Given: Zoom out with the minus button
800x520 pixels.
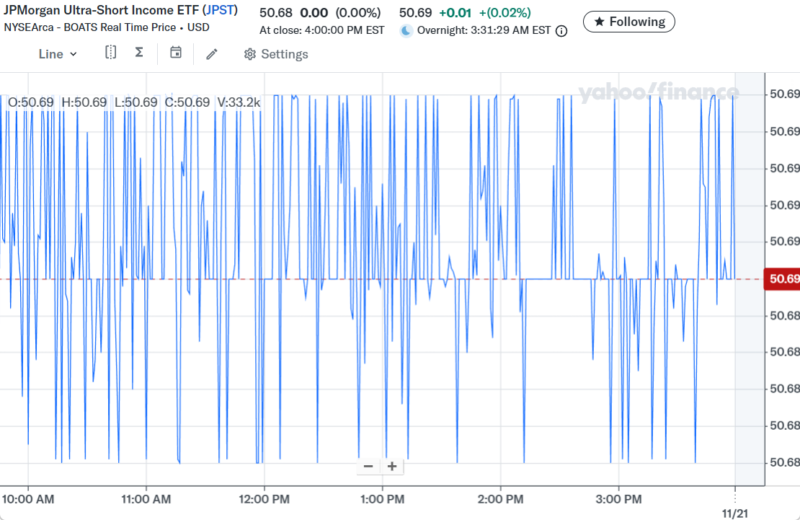Looking at the screenshot, I should tap(368, 466).
